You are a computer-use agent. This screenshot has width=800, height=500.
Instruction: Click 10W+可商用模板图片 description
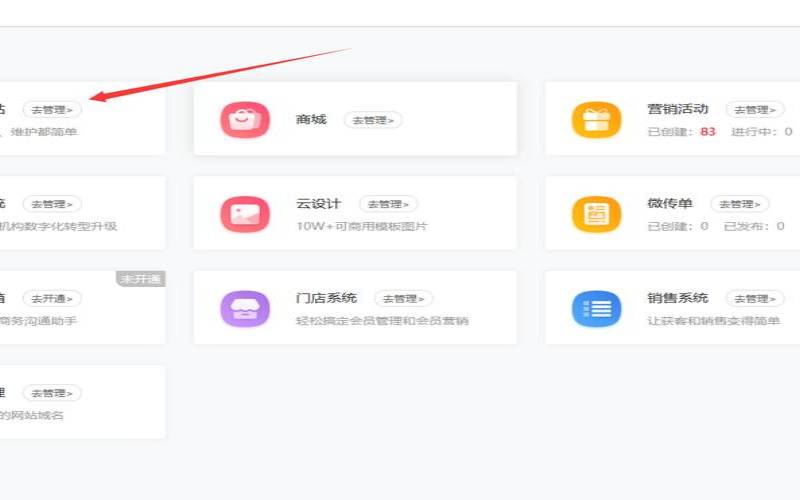[x=362, y=226]
